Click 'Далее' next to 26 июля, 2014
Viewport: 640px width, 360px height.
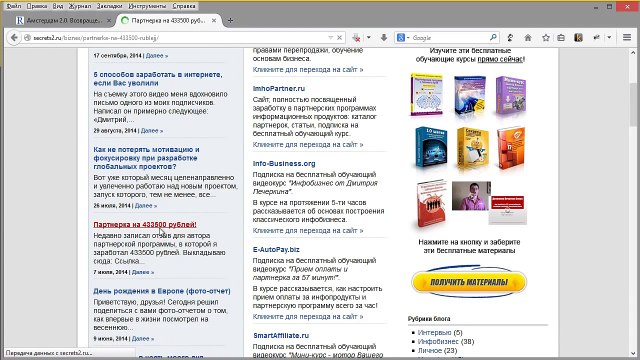click(x=146, y=206)
